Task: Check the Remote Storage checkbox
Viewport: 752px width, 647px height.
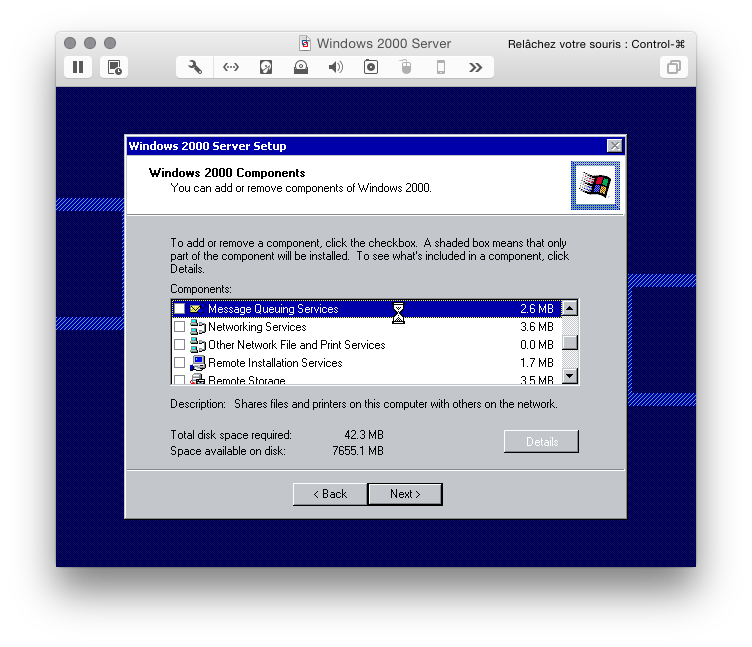Action: point(179,379)
